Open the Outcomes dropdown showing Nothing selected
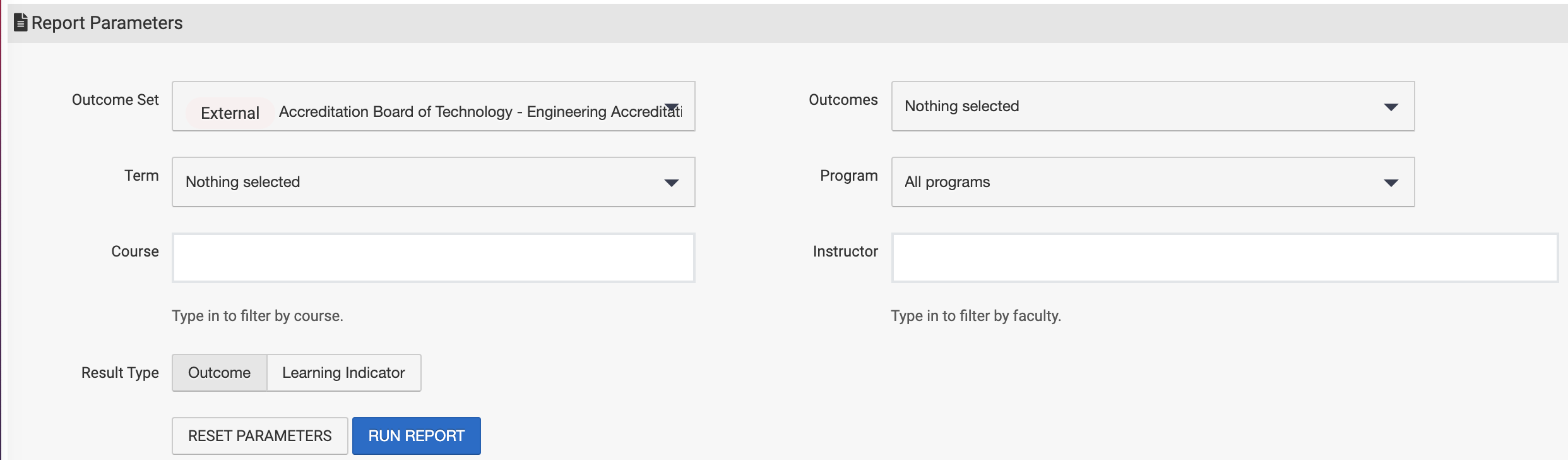Screen dimensions: 1568x460 point(1153,106)
